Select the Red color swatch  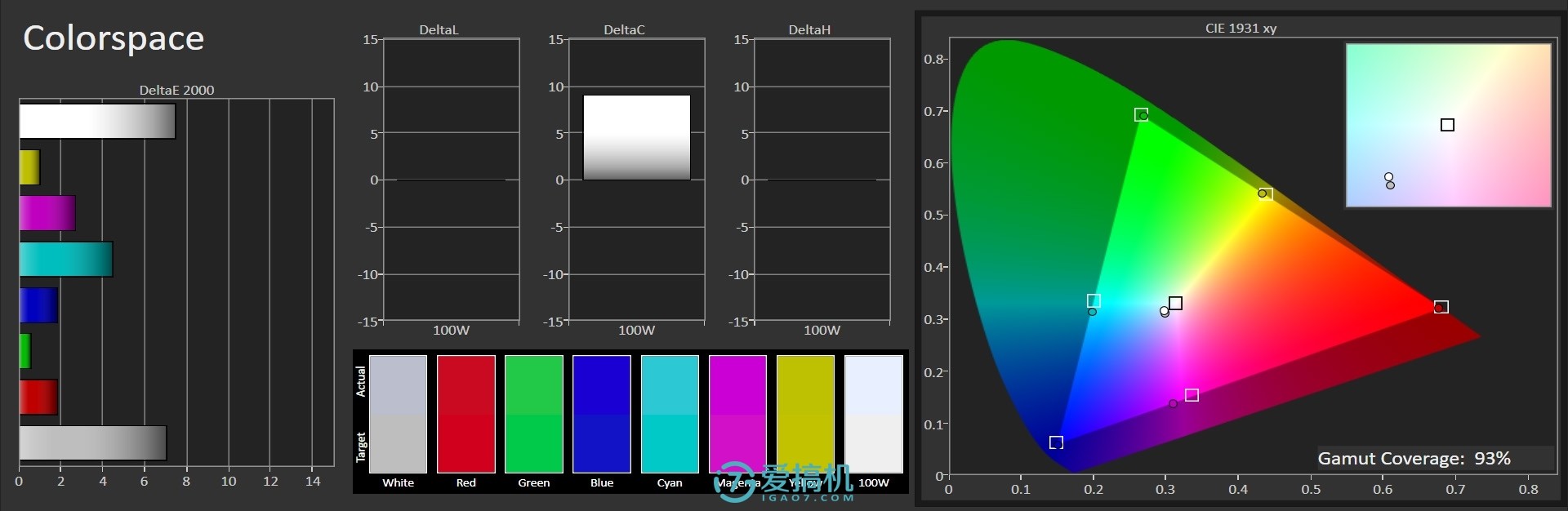click(465, 414)
